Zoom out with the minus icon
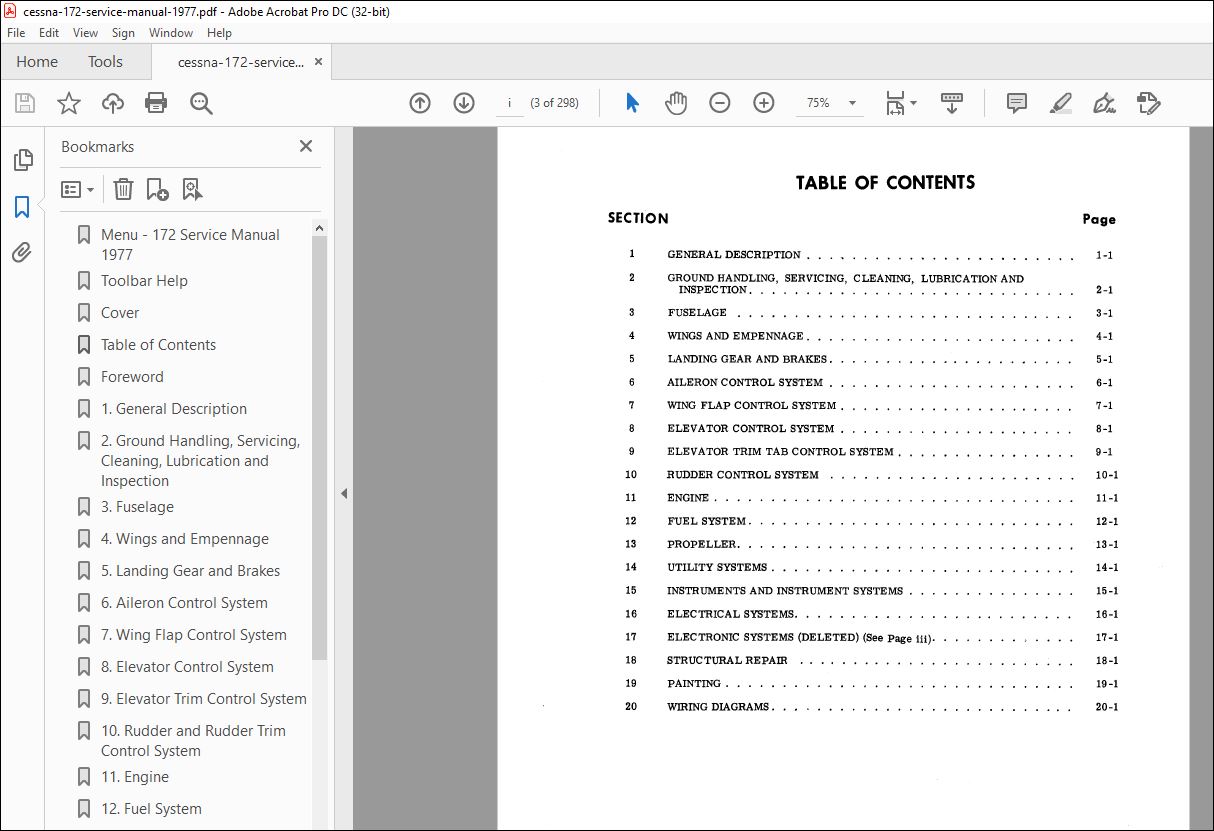 tap(720, 103)
